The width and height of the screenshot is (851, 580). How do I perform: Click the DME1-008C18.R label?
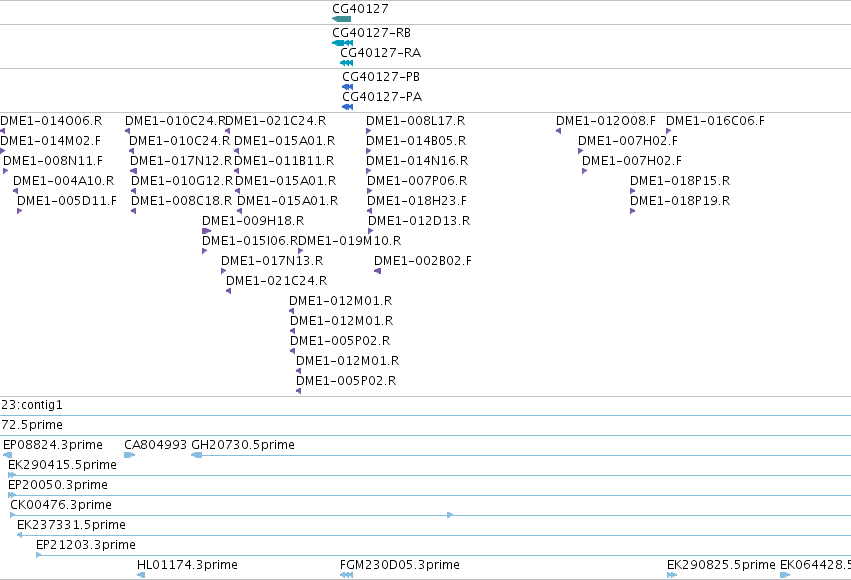click(181, 201)
